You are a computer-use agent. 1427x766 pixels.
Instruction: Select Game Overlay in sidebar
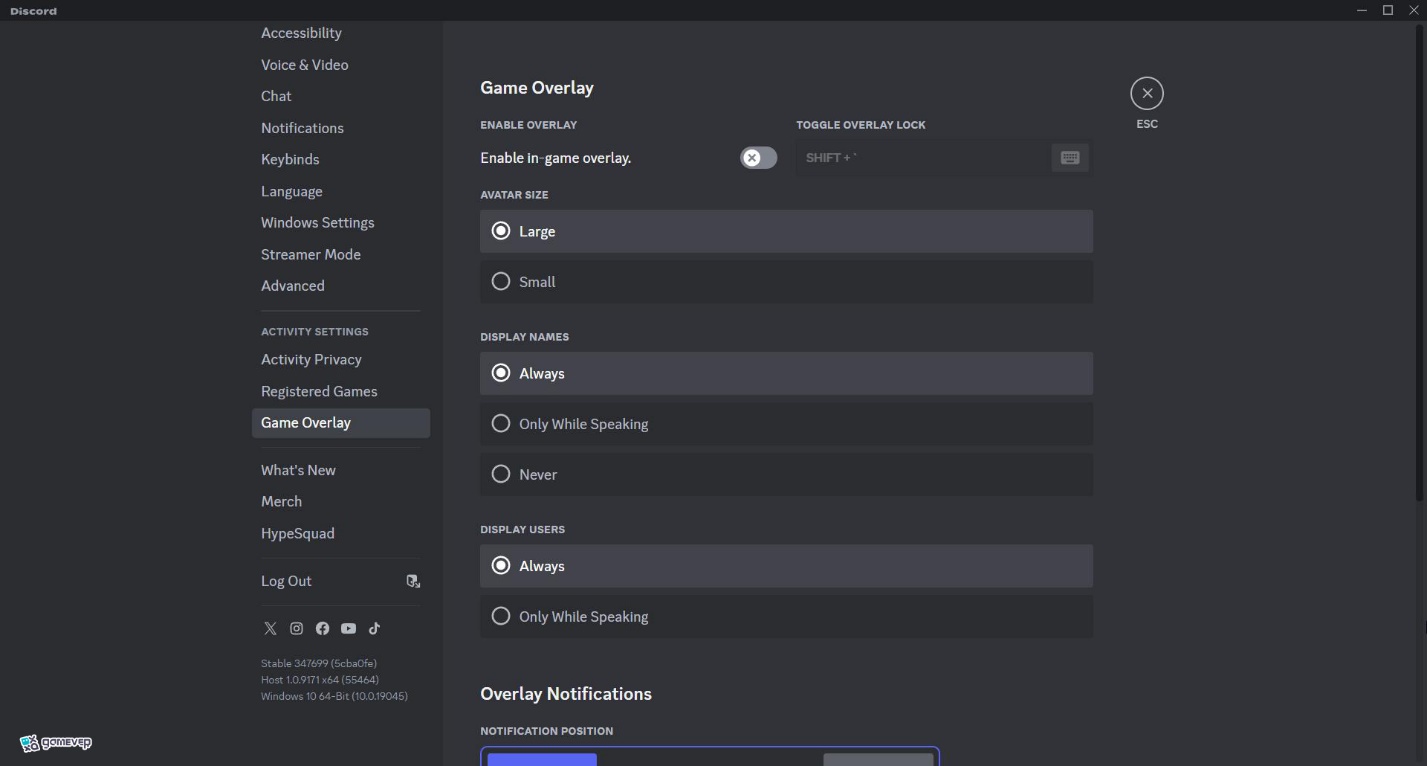[x=341, y=423]
